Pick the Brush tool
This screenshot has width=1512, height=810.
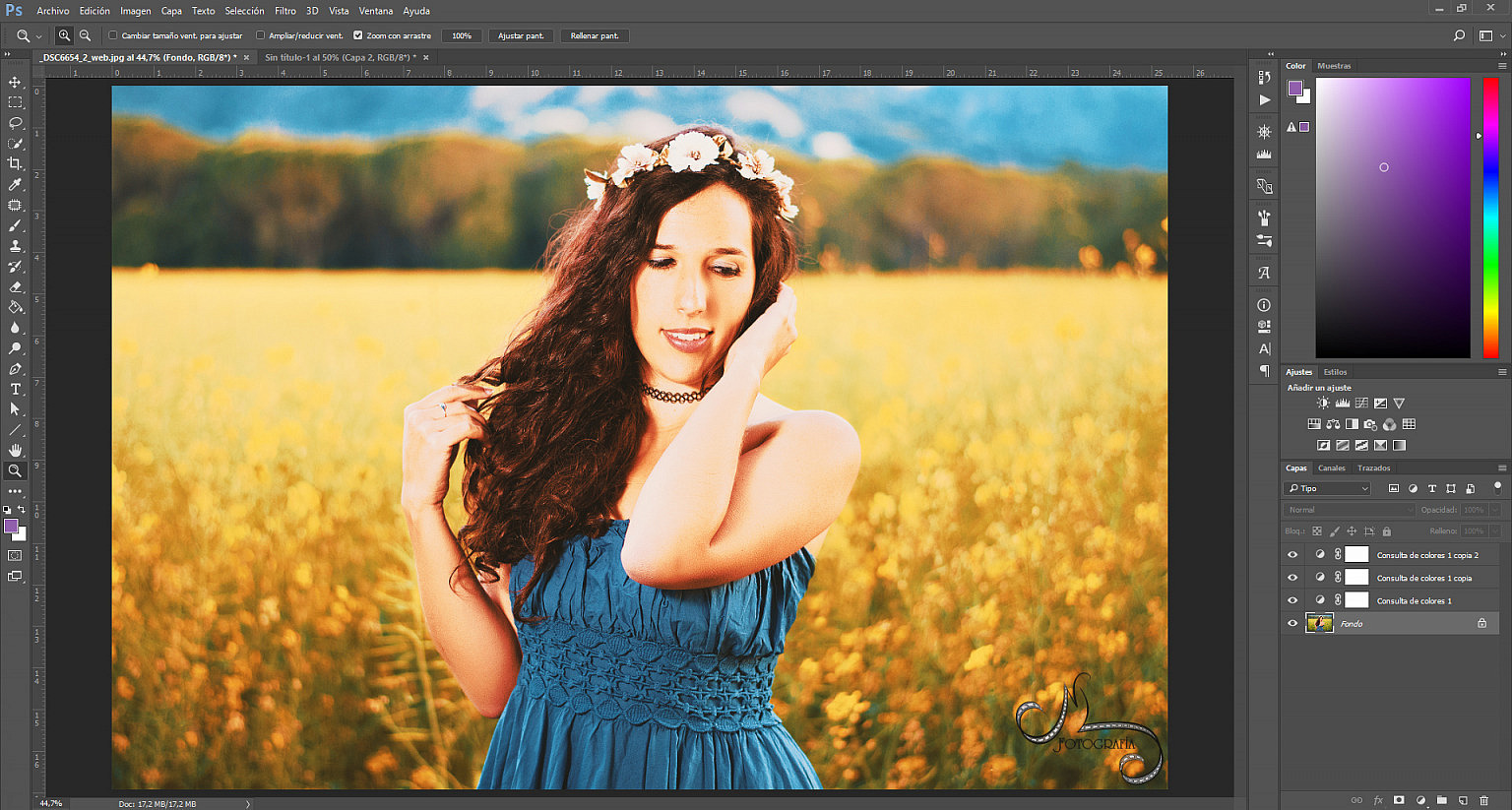(15, 225)
